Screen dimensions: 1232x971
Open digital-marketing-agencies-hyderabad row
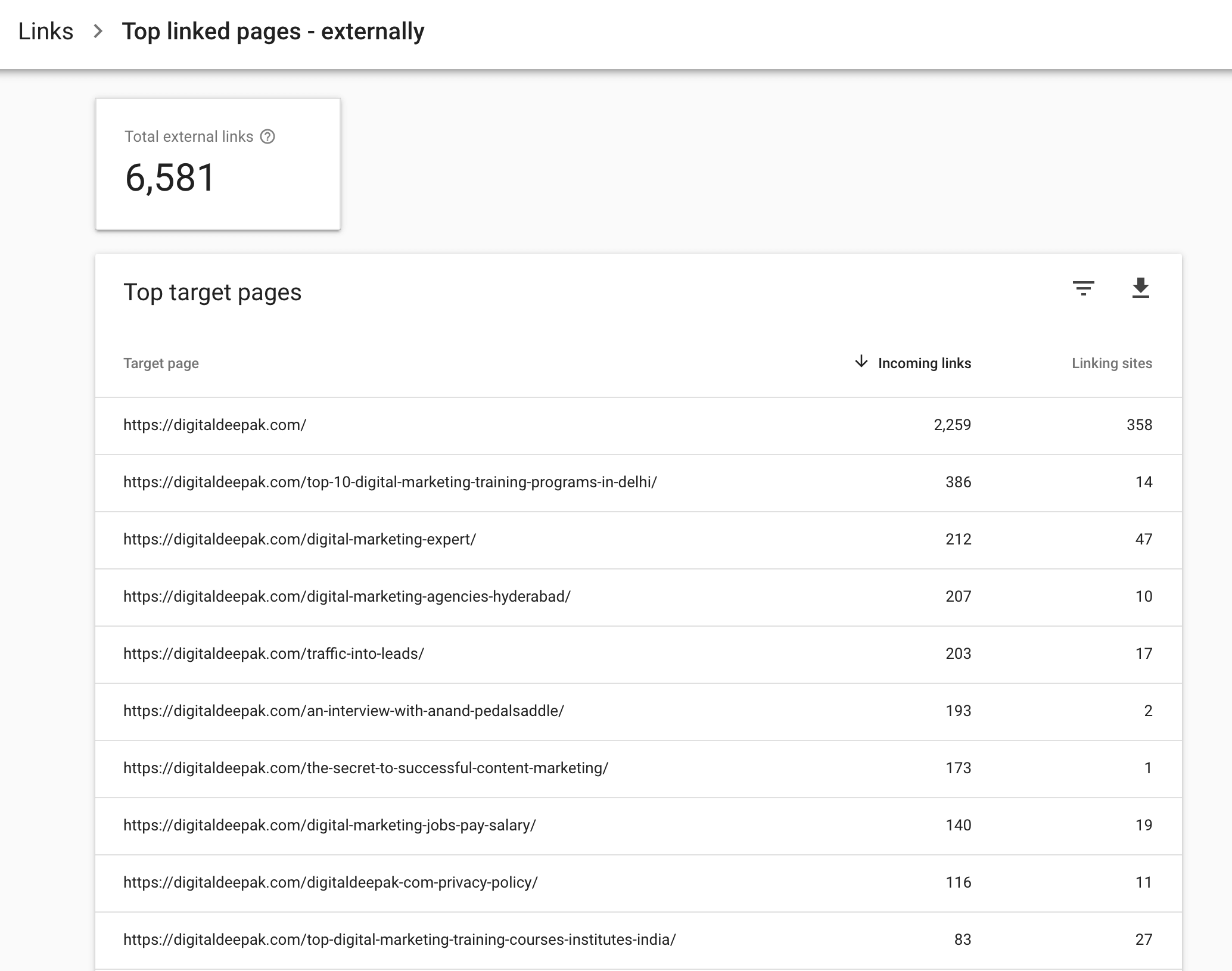click(x=347, y=596)
